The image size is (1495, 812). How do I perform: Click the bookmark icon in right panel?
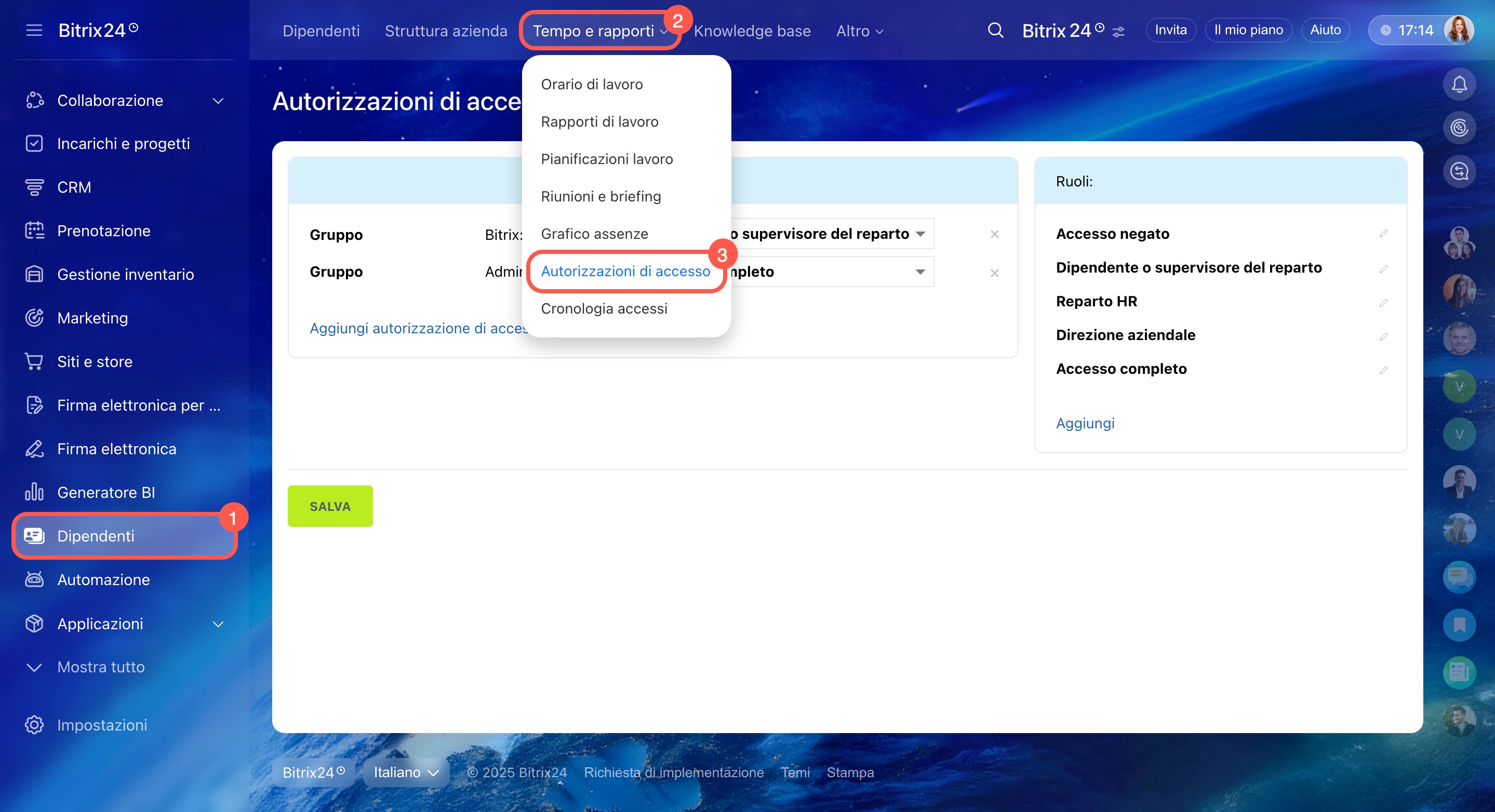pos(1459,625)
